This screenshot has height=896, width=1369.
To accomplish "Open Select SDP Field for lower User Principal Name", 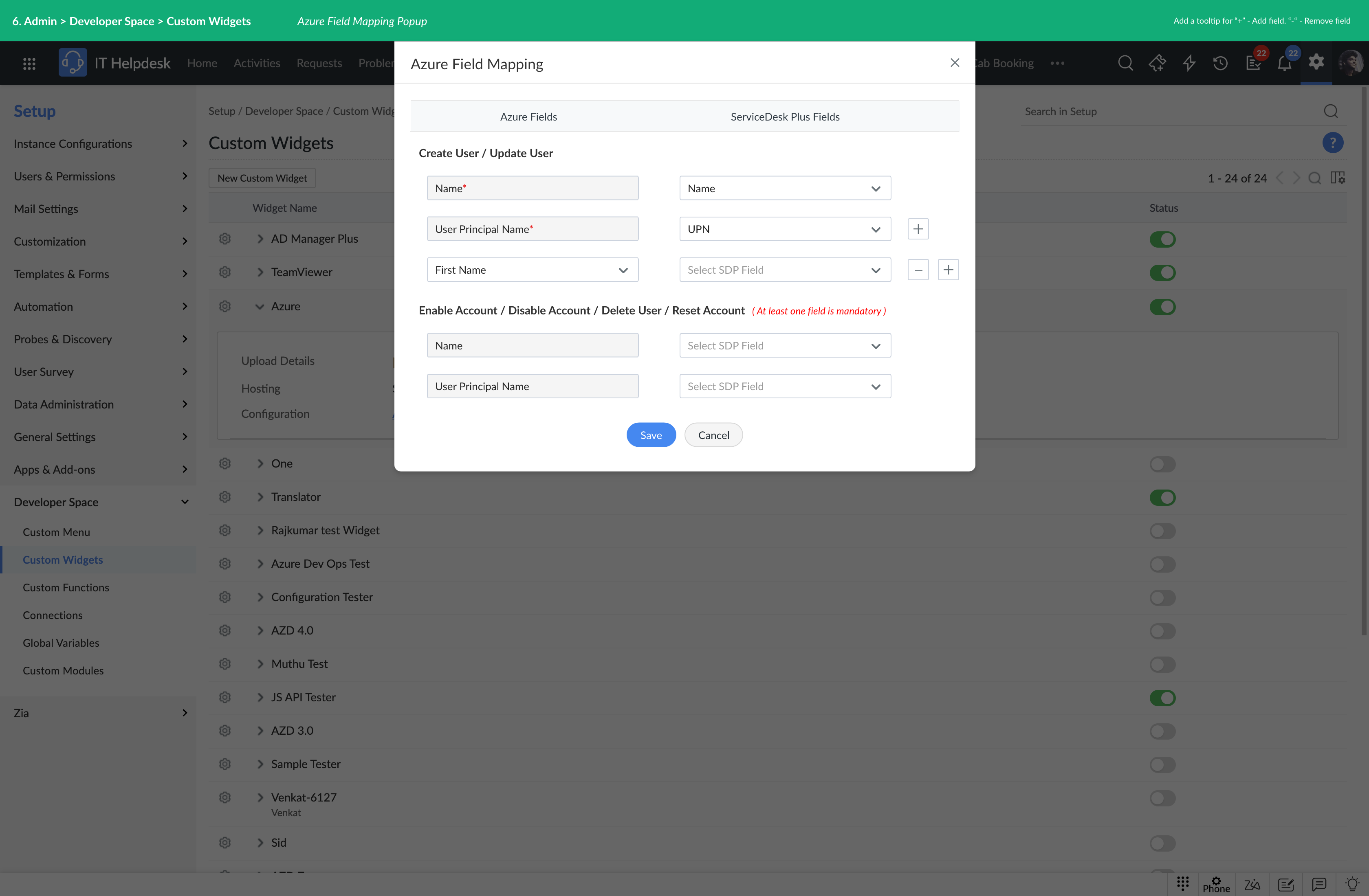I will coord(785,387).
